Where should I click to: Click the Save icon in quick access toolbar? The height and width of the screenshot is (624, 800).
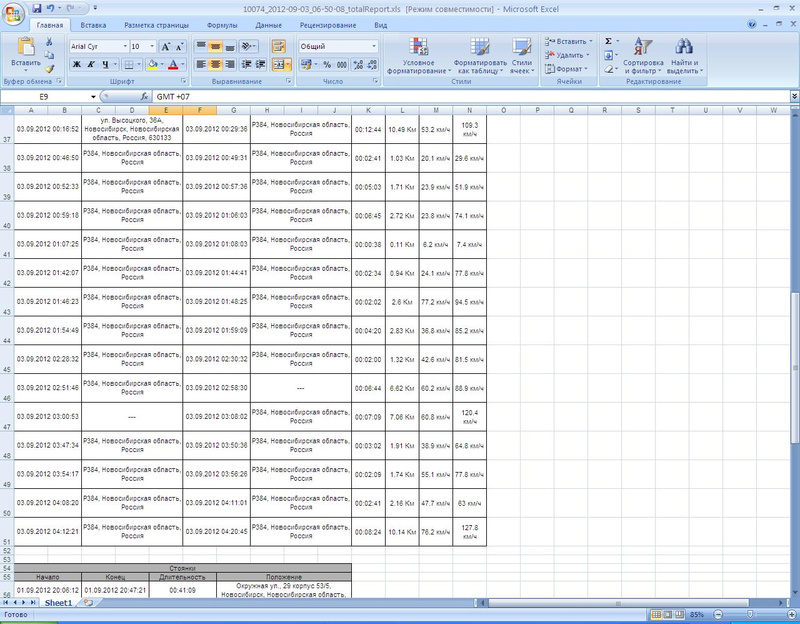37,7
